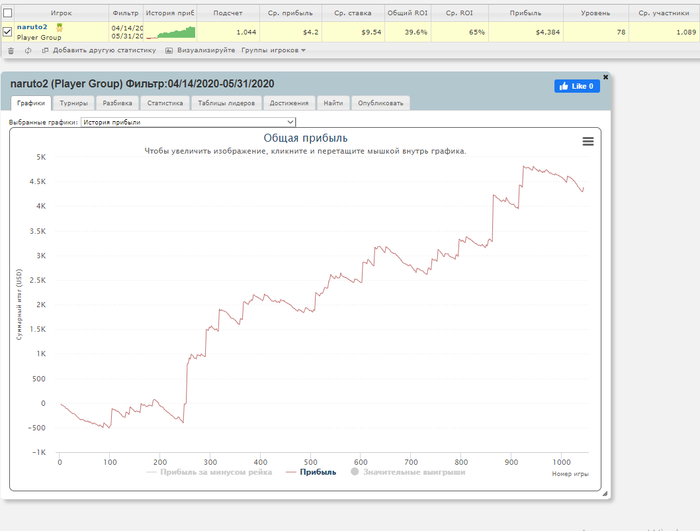Sort by 'Прибыль' column header
This screenshot has height=531, width=700.
525,13
